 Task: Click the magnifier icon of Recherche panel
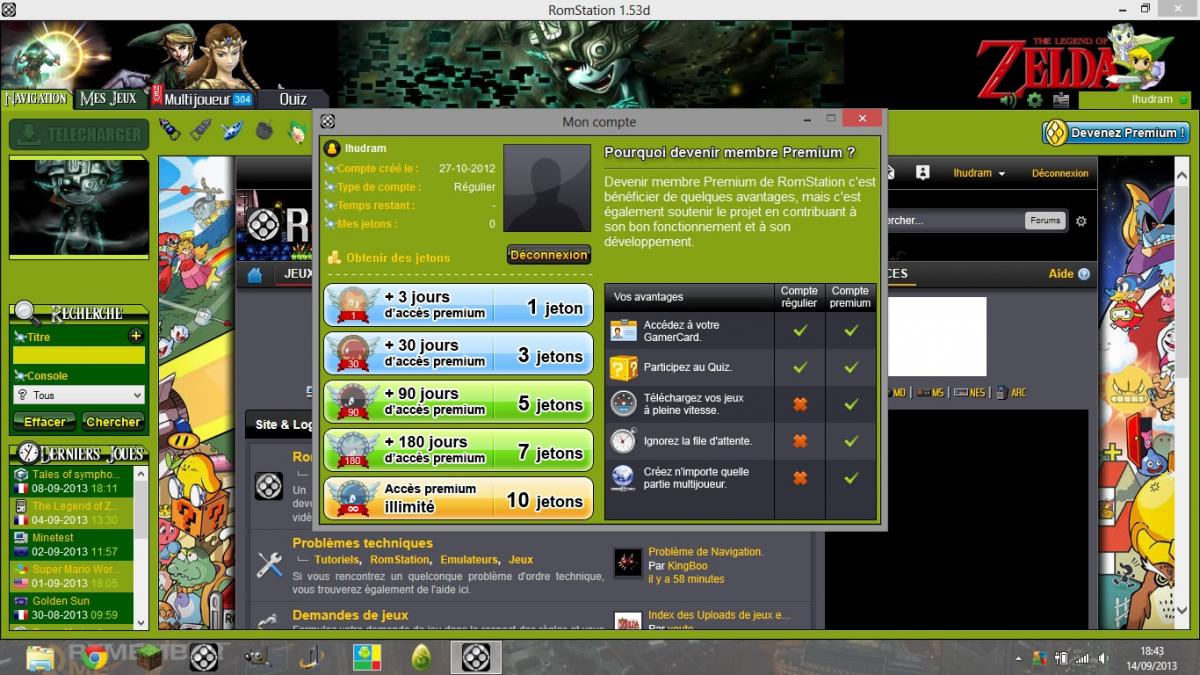[x=27, y=312]
